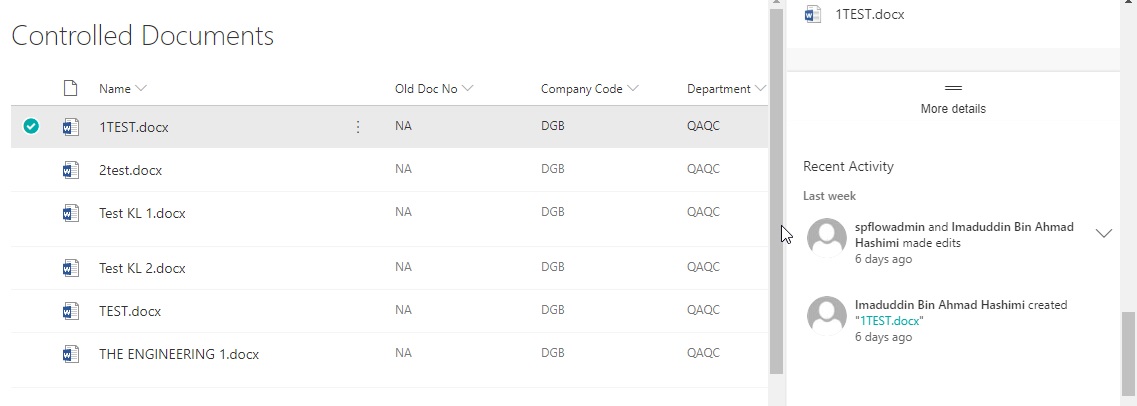1137x406 pixels.
Task: Click avatar next to created 1TEST.docx entry
Action: pos(827,316)
